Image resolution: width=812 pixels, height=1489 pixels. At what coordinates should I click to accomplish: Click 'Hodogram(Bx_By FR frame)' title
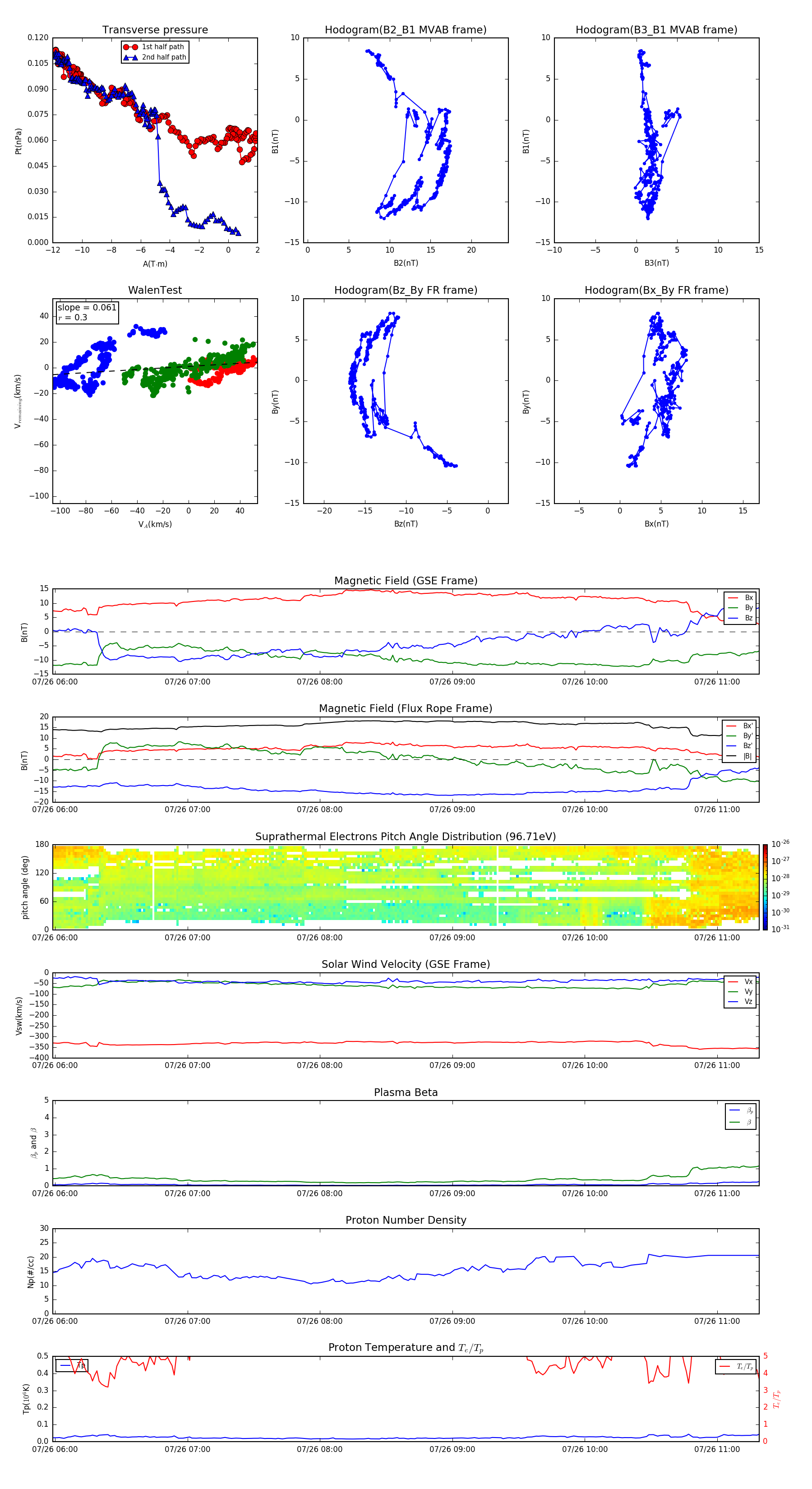656,290
